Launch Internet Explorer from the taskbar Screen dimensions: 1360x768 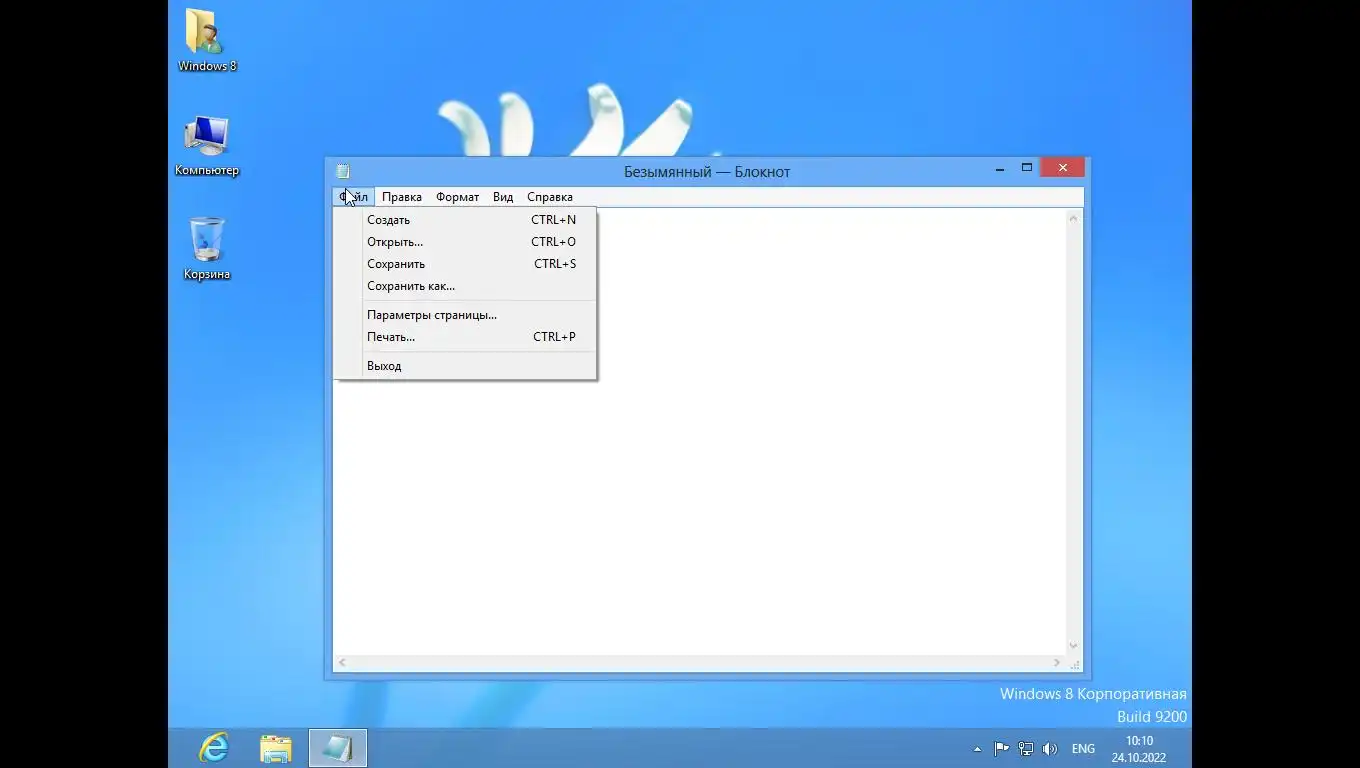click(214, 748)
